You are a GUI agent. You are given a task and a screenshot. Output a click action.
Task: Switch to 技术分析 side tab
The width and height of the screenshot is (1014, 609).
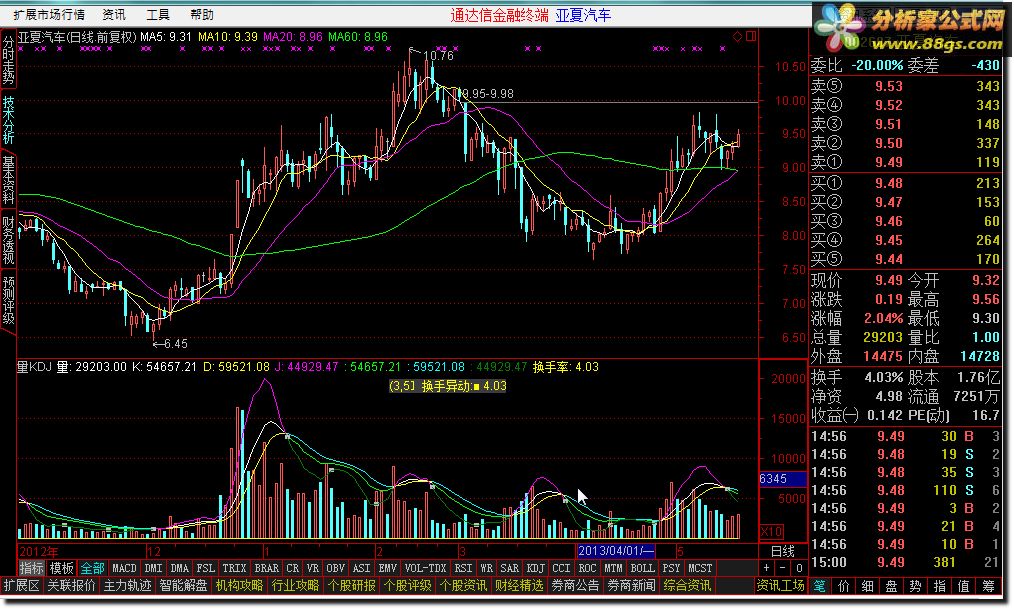[x=8, y=120]
